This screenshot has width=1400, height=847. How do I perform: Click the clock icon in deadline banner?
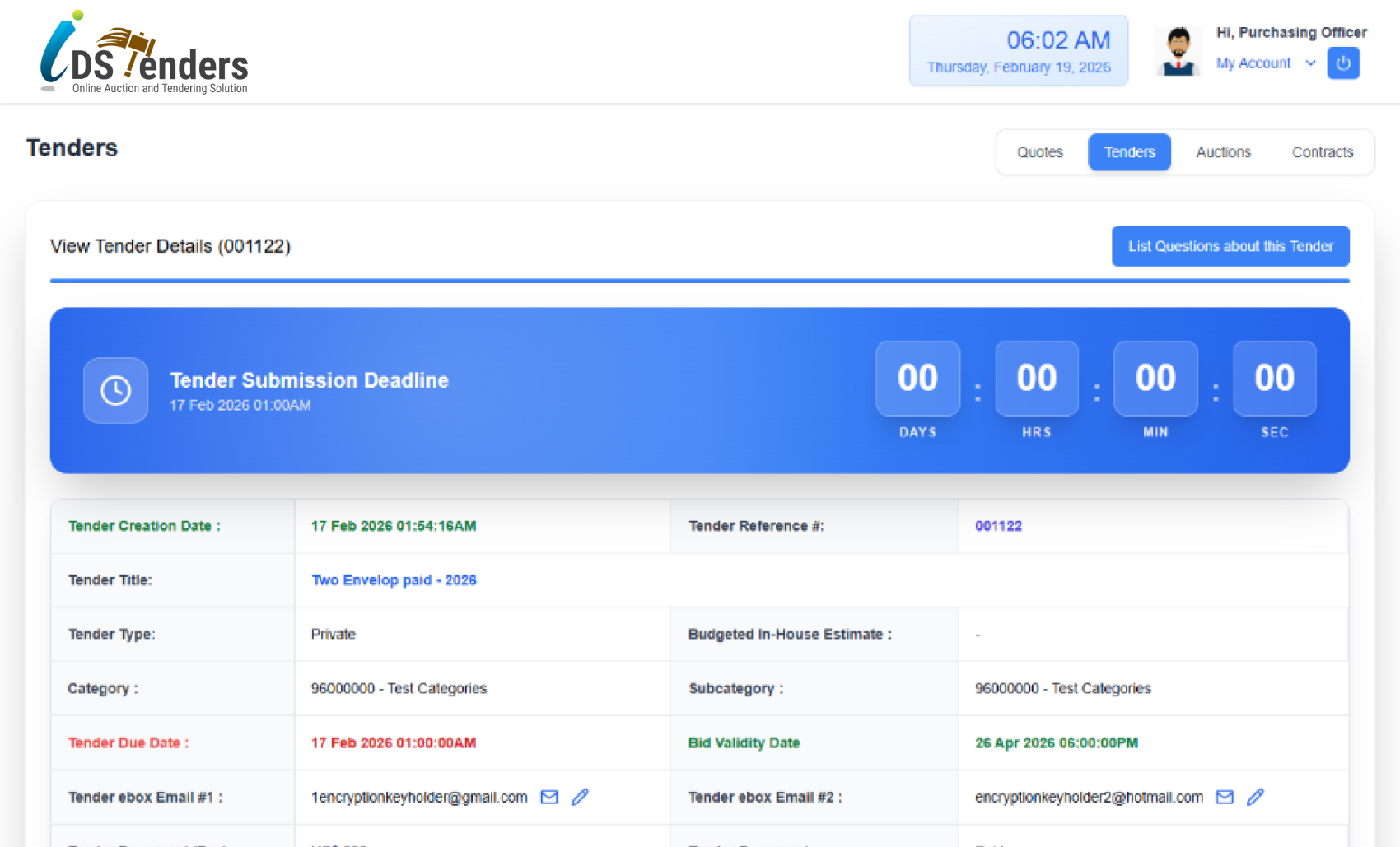[116, 390]
